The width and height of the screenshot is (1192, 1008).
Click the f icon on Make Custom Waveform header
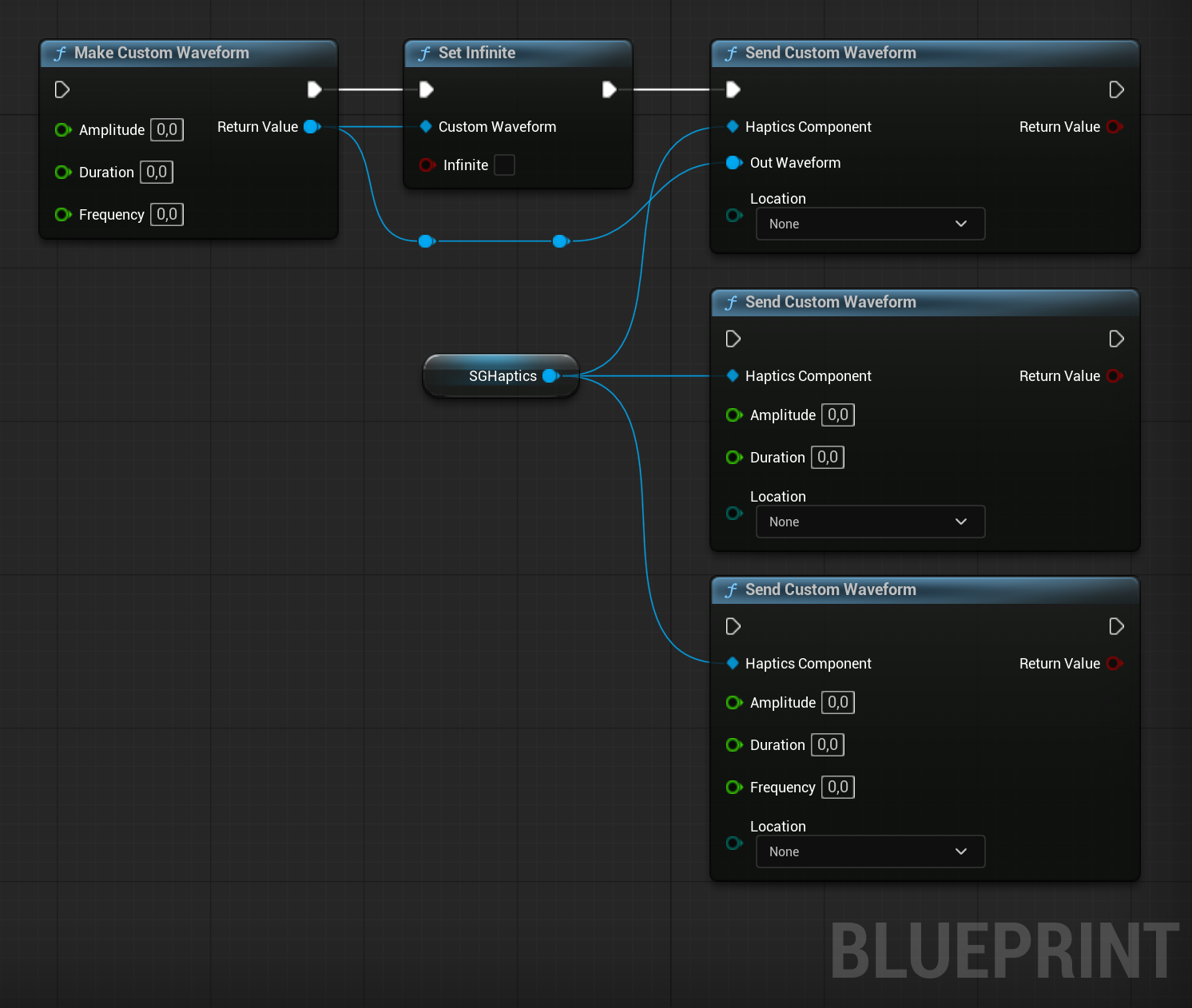click(60, 53)
